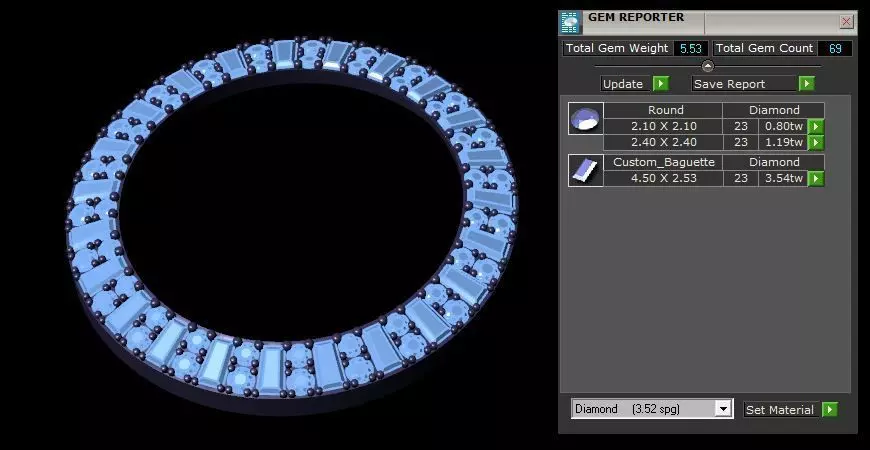The height and width of the screenshot is (450, 870).
Task: Click count 23 in the 2.10 X 2.10 row
Action: point(741,127)
